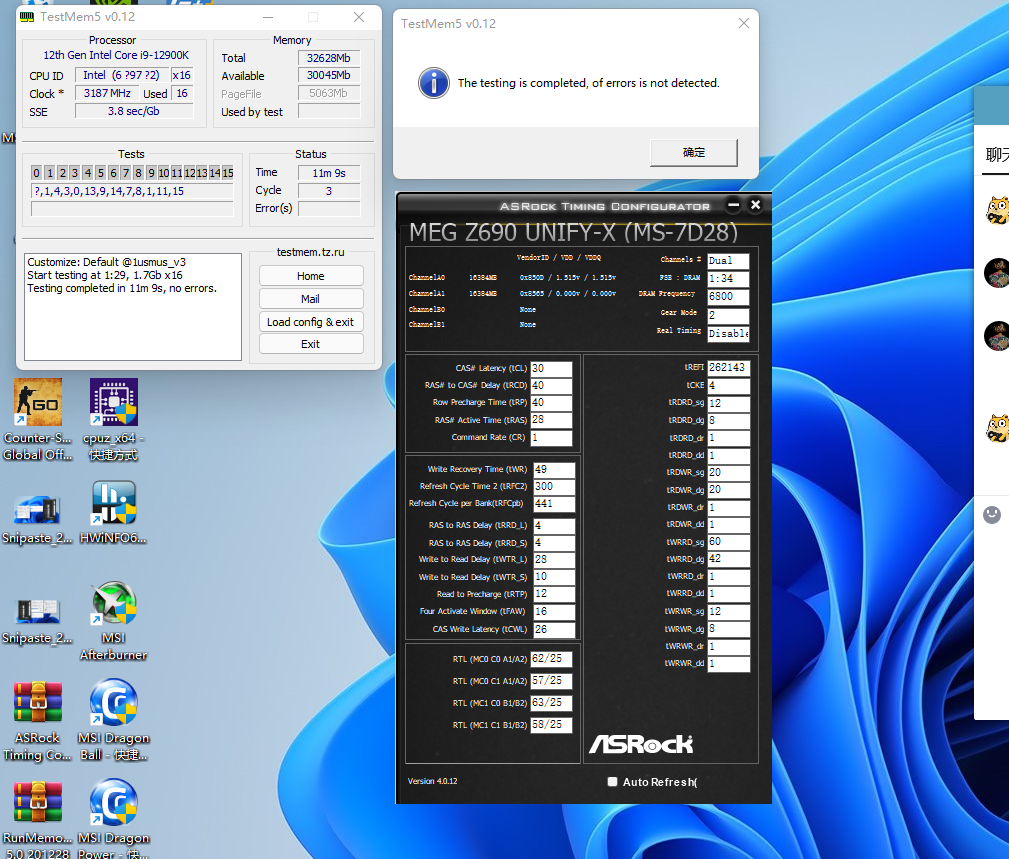Click the tRCD value field showing 40

point(551,385)
